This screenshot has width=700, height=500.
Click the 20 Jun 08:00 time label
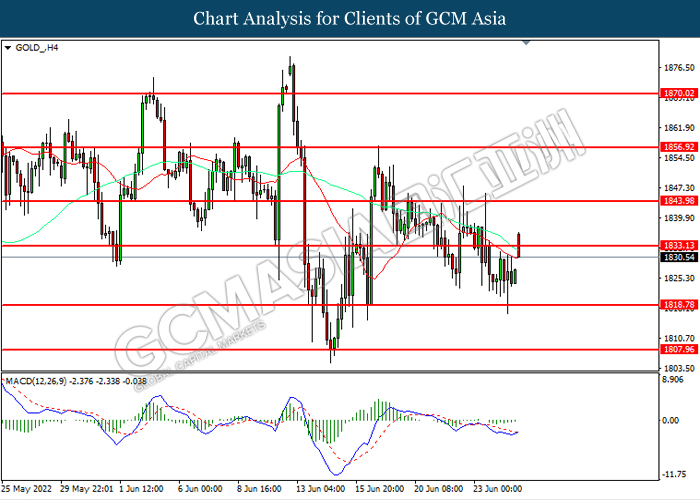[x=438, y=489]
